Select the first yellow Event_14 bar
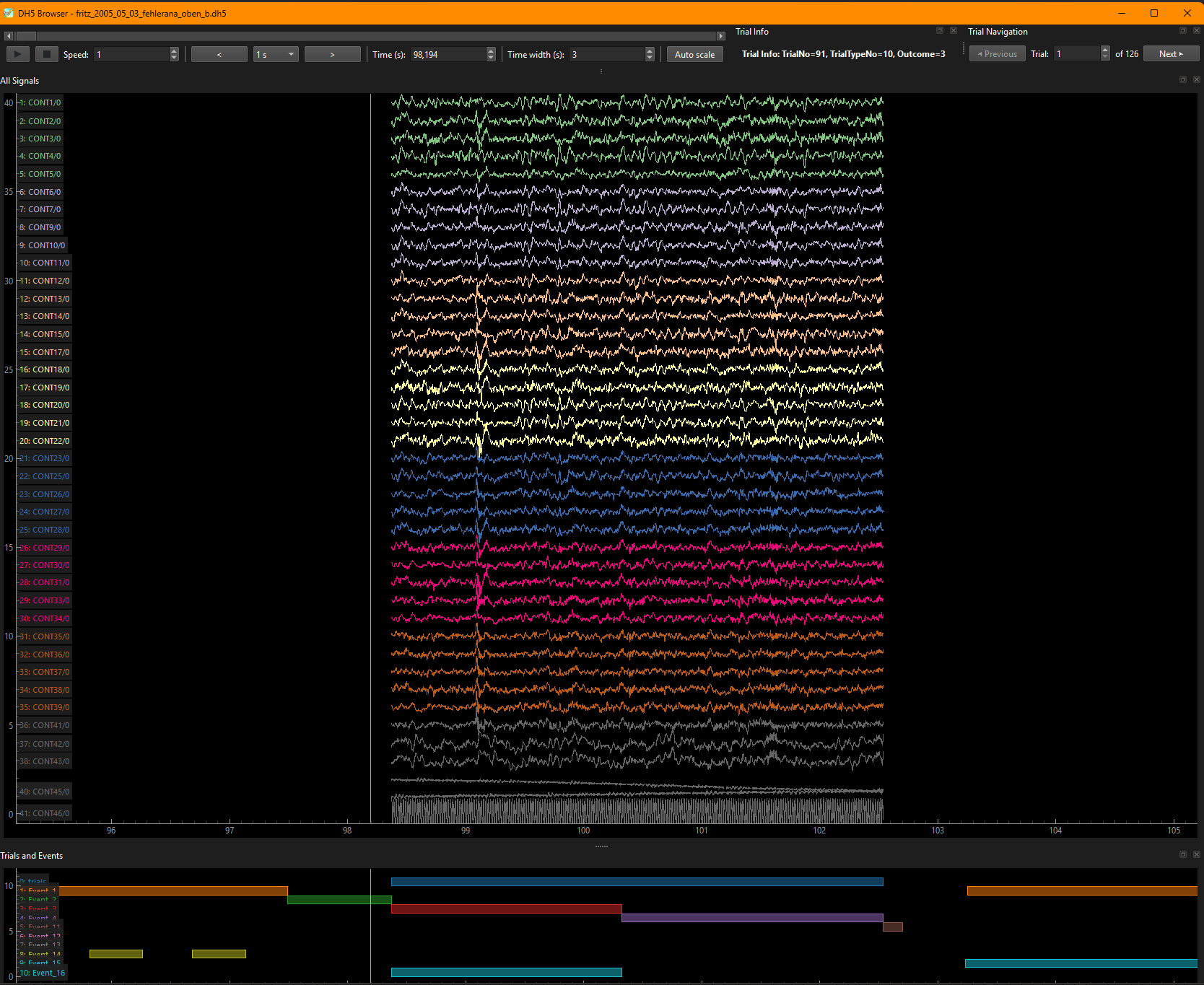 (x=116, y=954)
